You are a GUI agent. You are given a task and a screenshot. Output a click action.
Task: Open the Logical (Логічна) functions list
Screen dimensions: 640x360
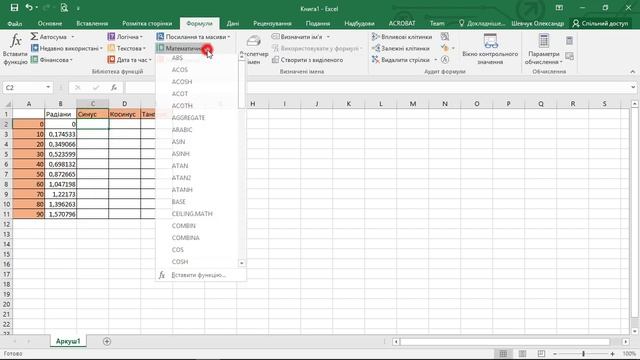[125, 37]
